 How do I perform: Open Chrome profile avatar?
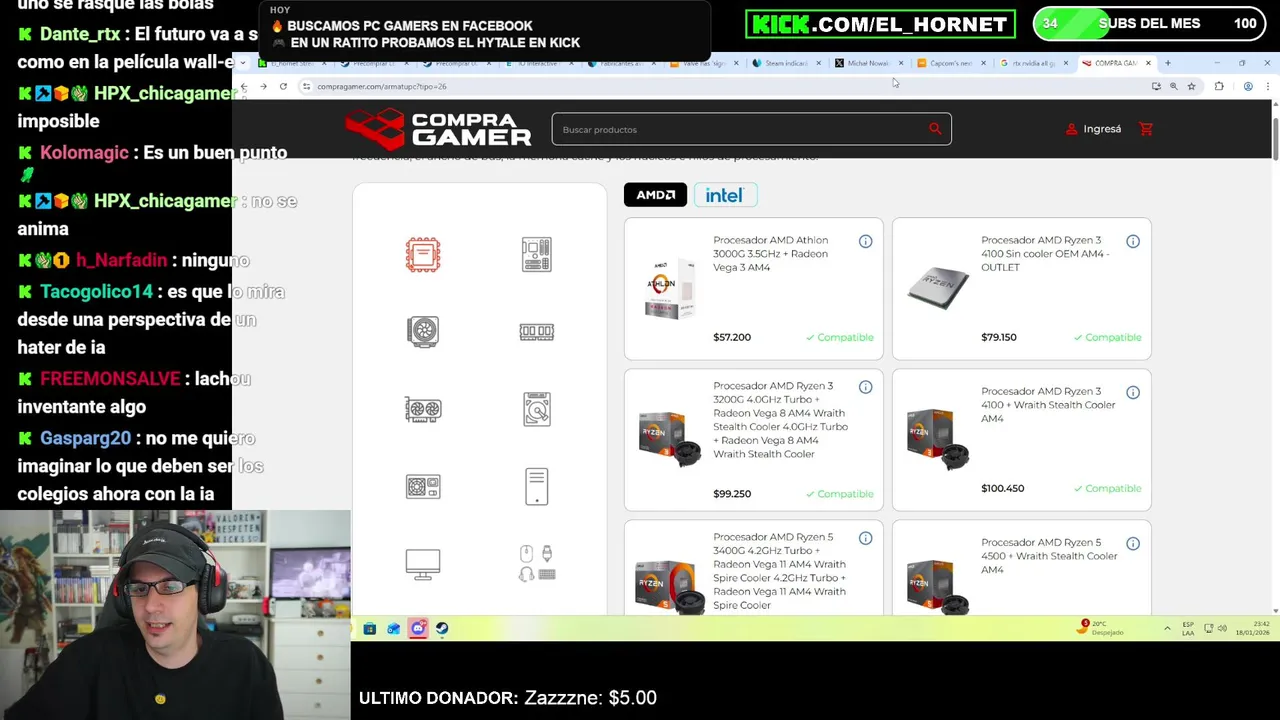[x=1248, y=87]
